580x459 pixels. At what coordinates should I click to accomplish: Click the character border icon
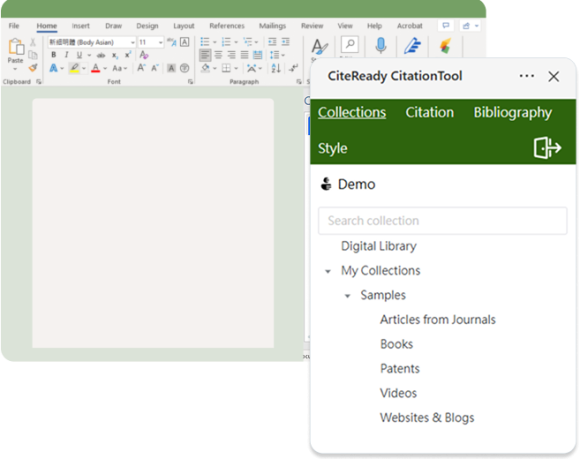click(185, 42)
